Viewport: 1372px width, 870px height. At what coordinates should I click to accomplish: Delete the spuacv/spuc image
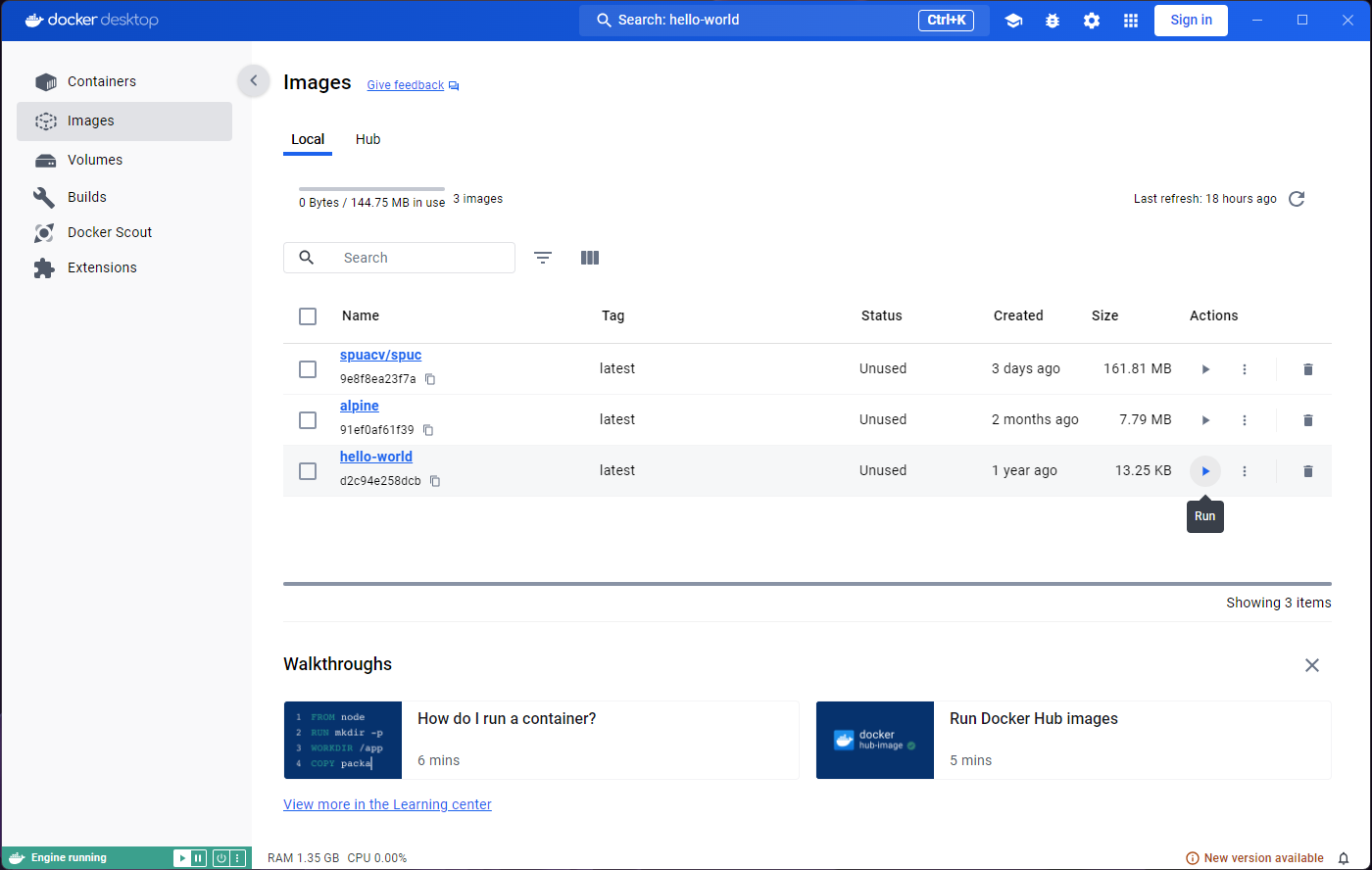click(x=1307, y=369)
